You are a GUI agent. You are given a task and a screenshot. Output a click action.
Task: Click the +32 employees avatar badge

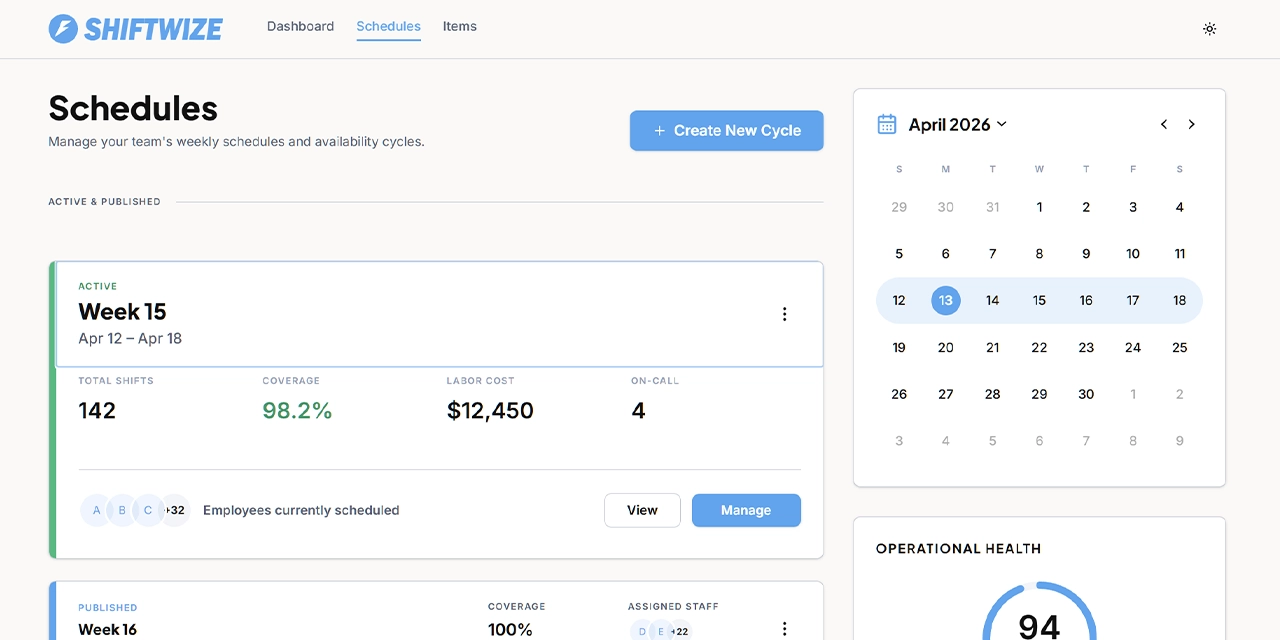click(x=175, y=510)
